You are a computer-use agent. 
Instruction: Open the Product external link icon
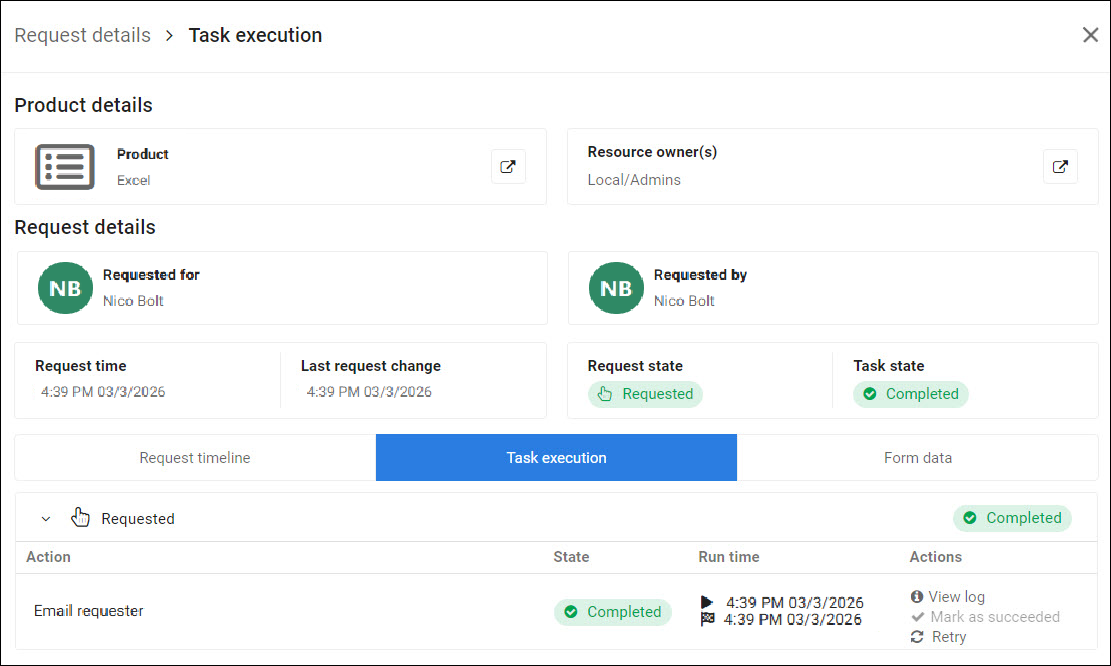tap(508, 167)
